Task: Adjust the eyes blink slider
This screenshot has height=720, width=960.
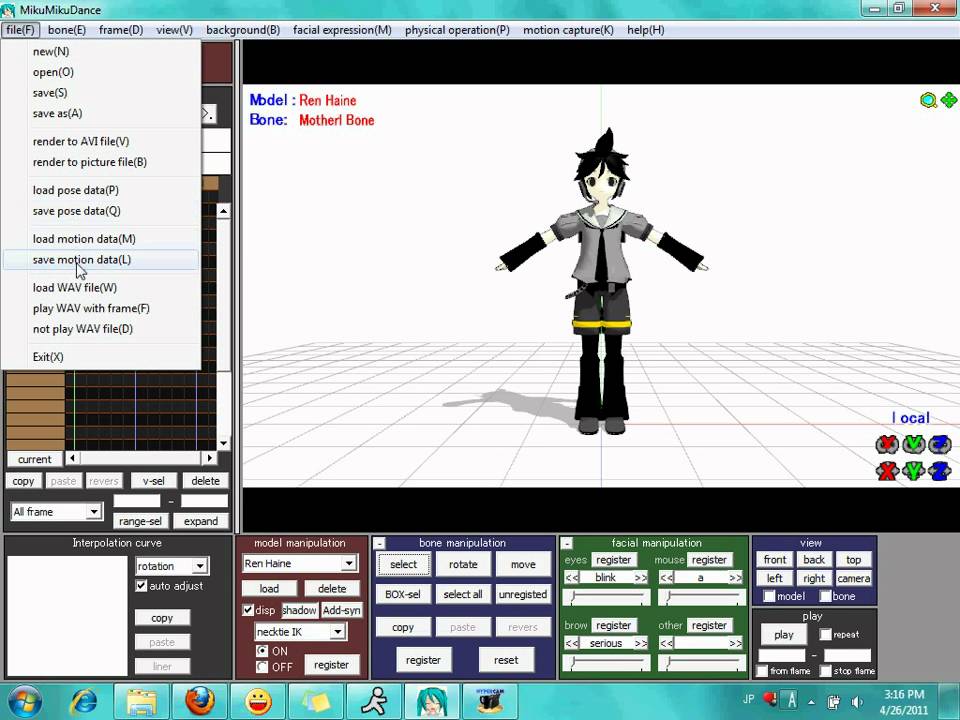Action: pyautogui.click(x=606, y=598)
